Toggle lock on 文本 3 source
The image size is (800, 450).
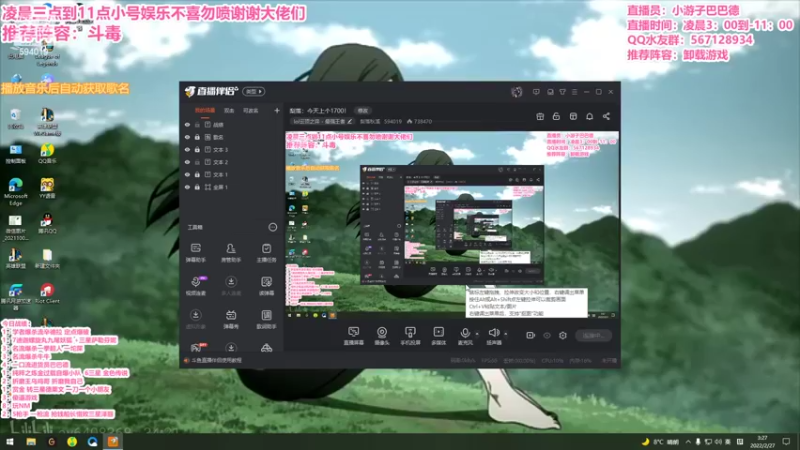[197, 149]
